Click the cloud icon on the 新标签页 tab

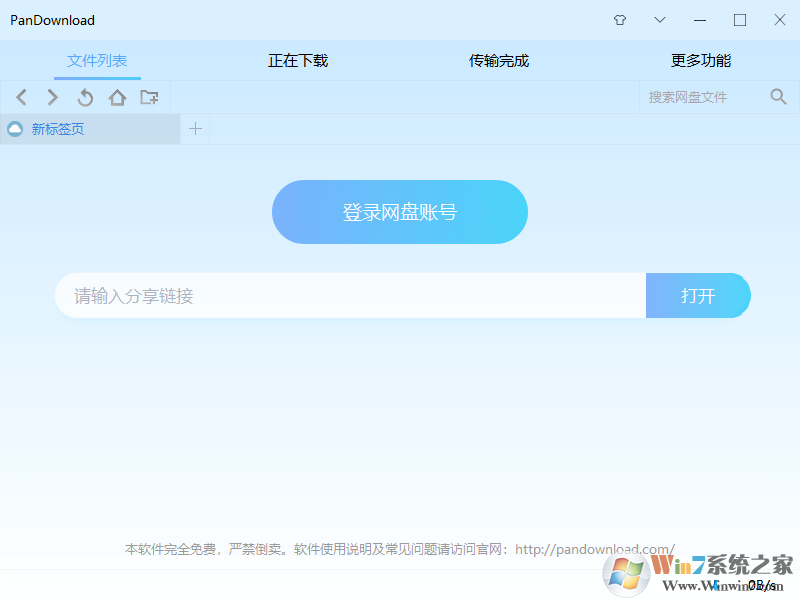13,129
